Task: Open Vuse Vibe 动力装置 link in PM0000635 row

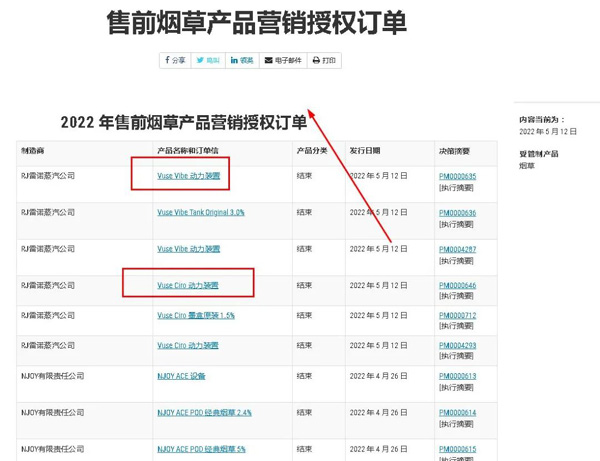Action: (189, 176)
